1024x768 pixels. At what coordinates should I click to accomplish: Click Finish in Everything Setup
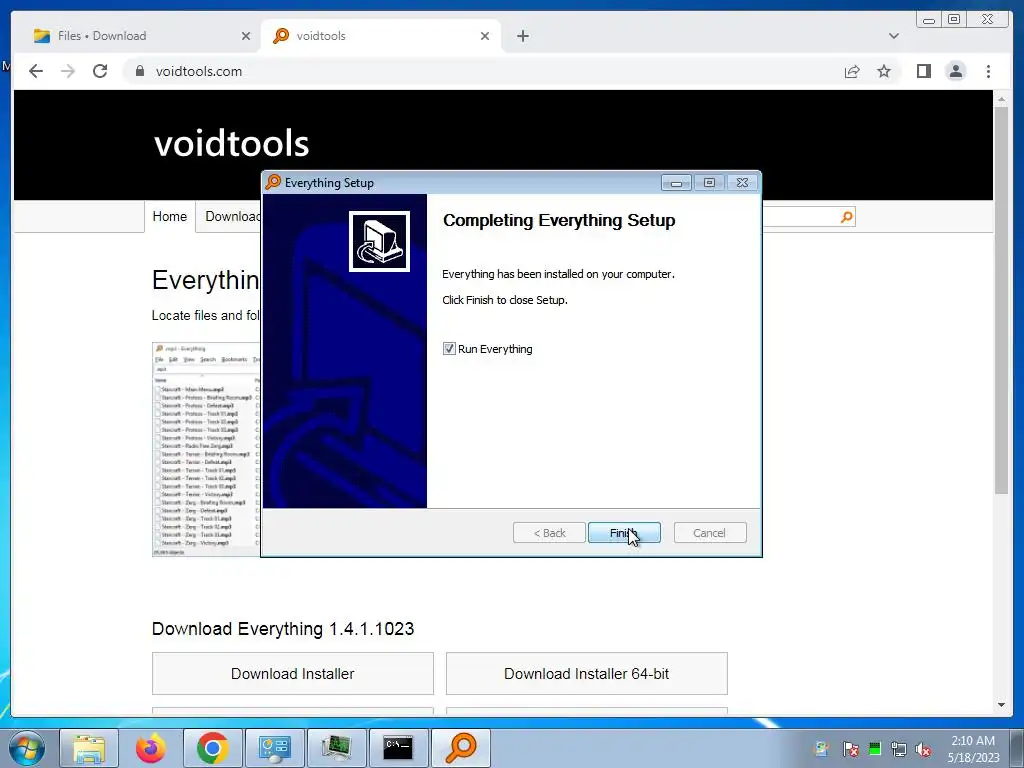pos(624,533)
